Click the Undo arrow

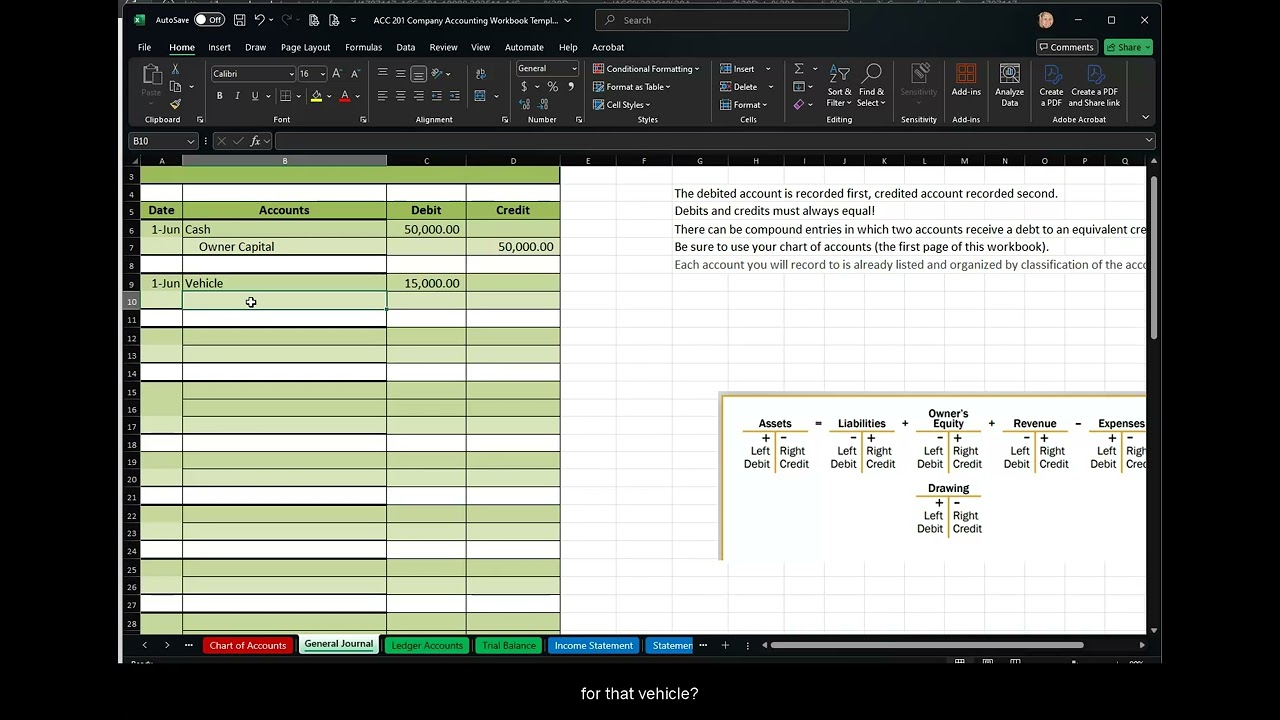(x=260, y=20)
